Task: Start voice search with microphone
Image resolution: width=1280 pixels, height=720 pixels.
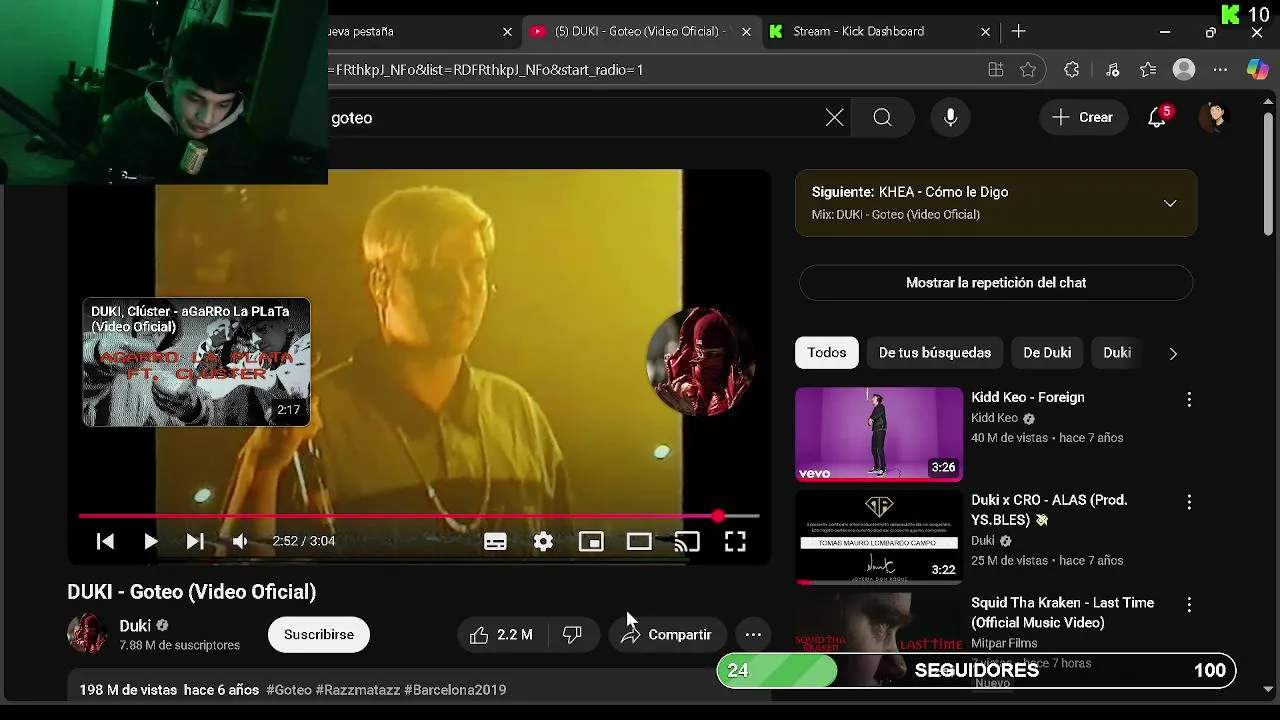Action: point(951,118)
